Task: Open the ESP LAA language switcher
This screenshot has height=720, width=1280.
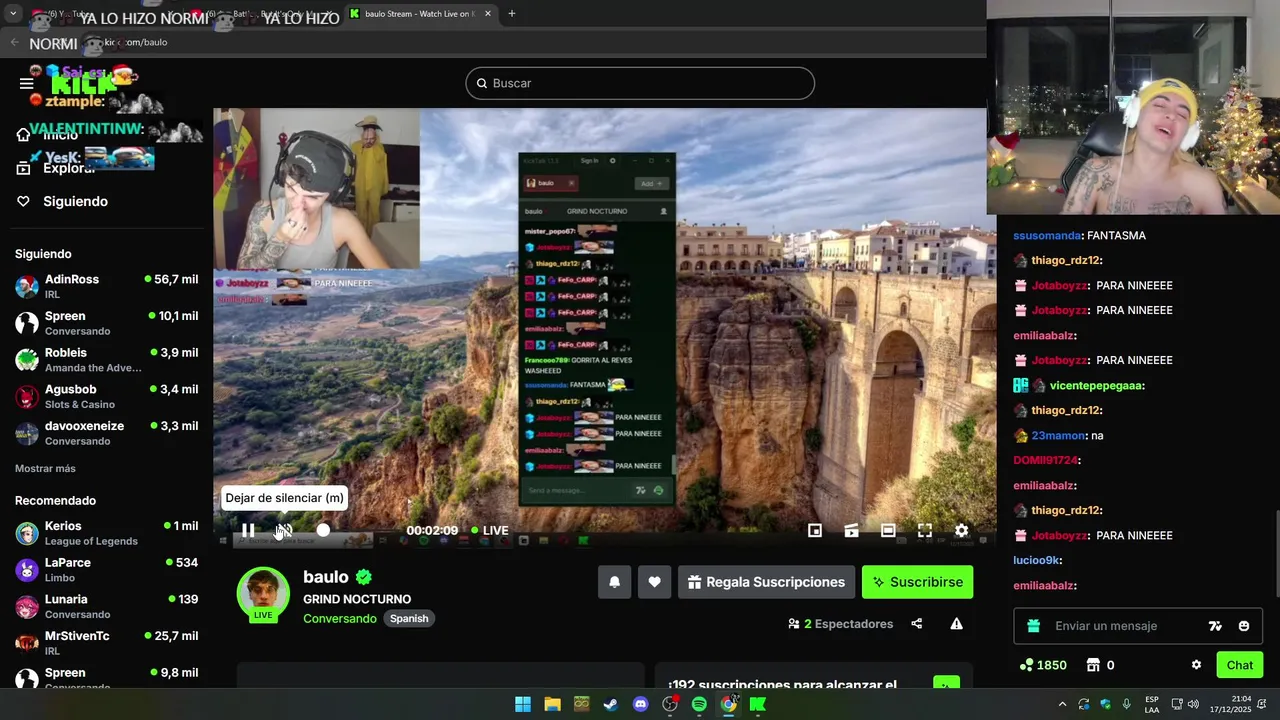Action: 1152,704
